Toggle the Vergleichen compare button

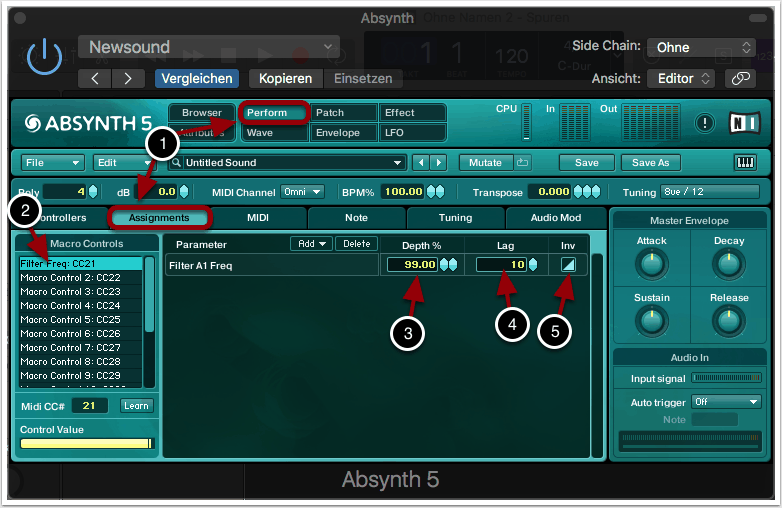(x=195, y=78)
